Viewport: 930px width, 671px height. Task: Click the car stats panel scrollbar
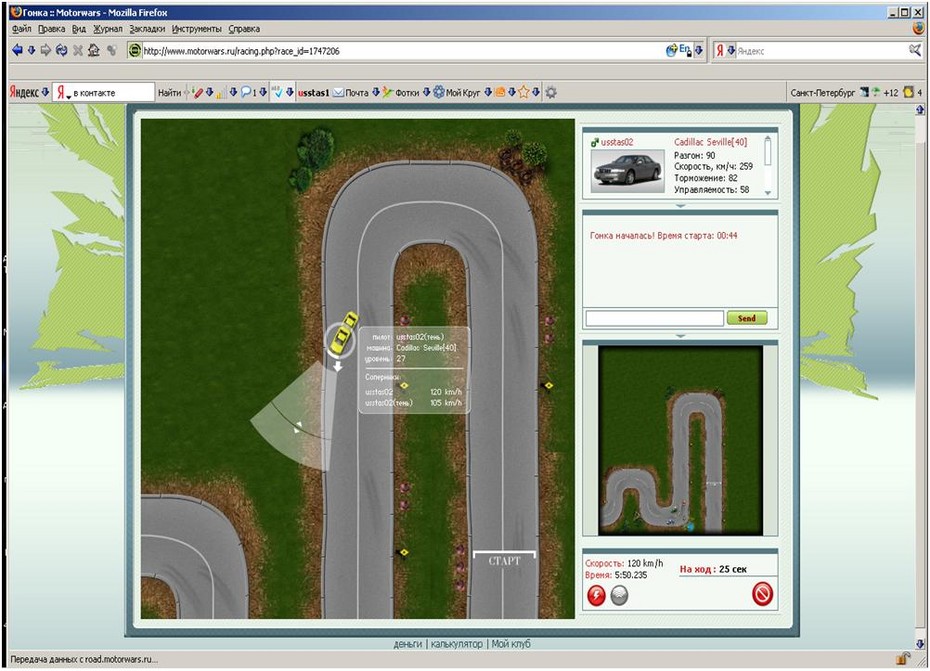(768, 165)
